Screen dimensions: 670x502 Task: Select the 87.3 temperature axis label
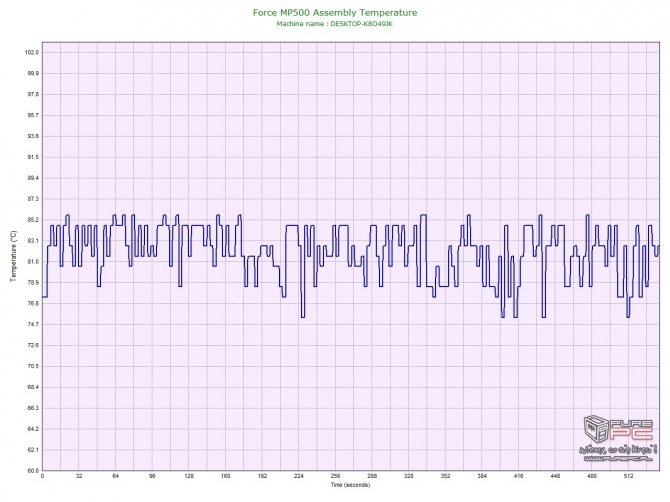coord(33,199)
